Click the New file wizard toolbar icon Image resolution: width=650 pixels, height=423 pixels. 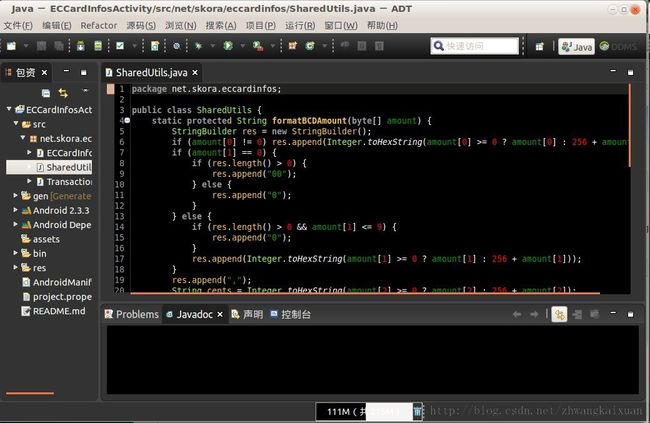11,46
